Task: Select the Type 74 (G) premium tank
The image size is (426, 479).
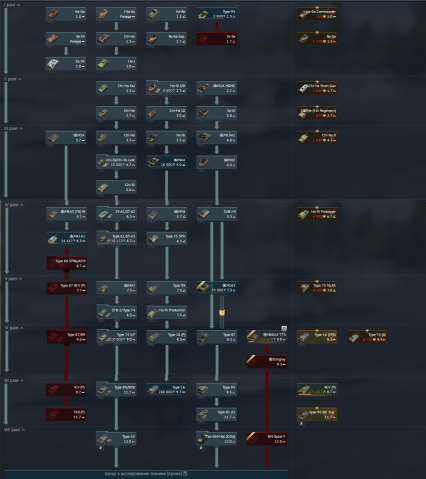Action: (x=367, y=337)
